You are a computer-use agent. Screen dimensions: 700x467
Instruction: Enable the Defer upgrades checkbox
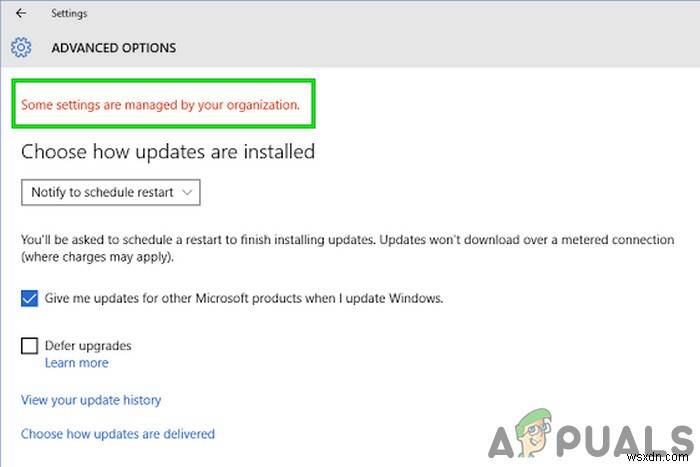29,346
